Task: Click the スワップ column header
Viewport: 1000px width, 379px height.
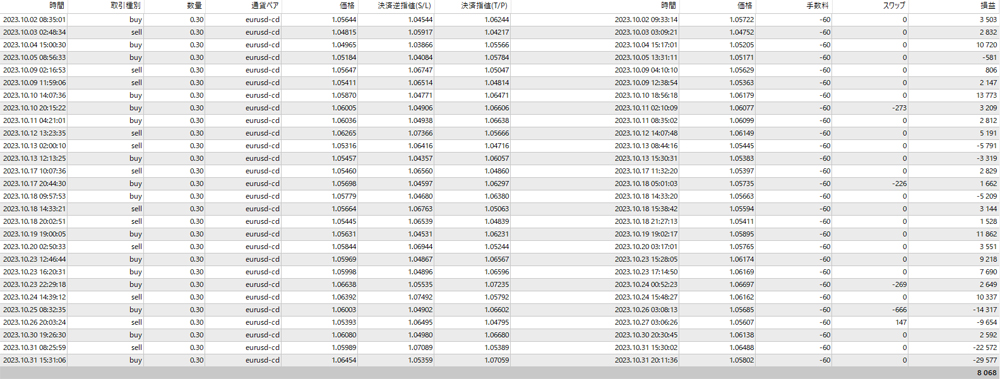Action: click(x=871, y=6)
